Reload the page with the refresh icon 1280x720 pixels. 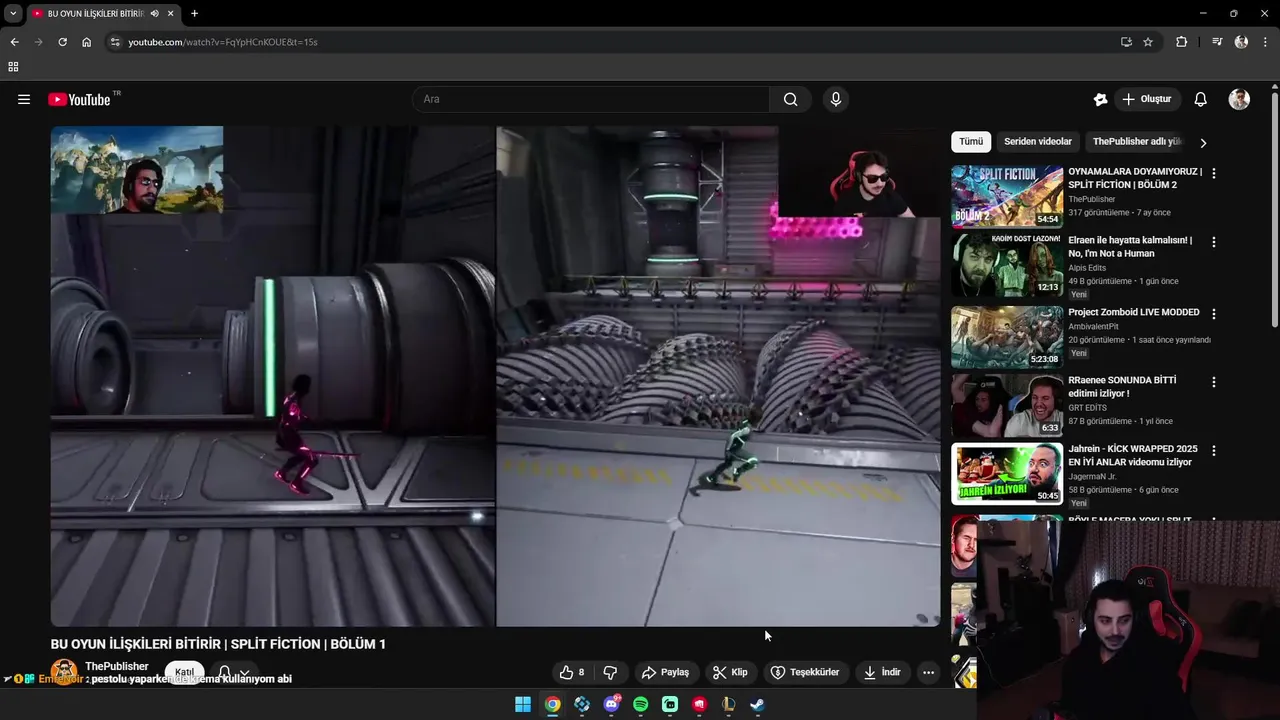(x=62, y=42)
